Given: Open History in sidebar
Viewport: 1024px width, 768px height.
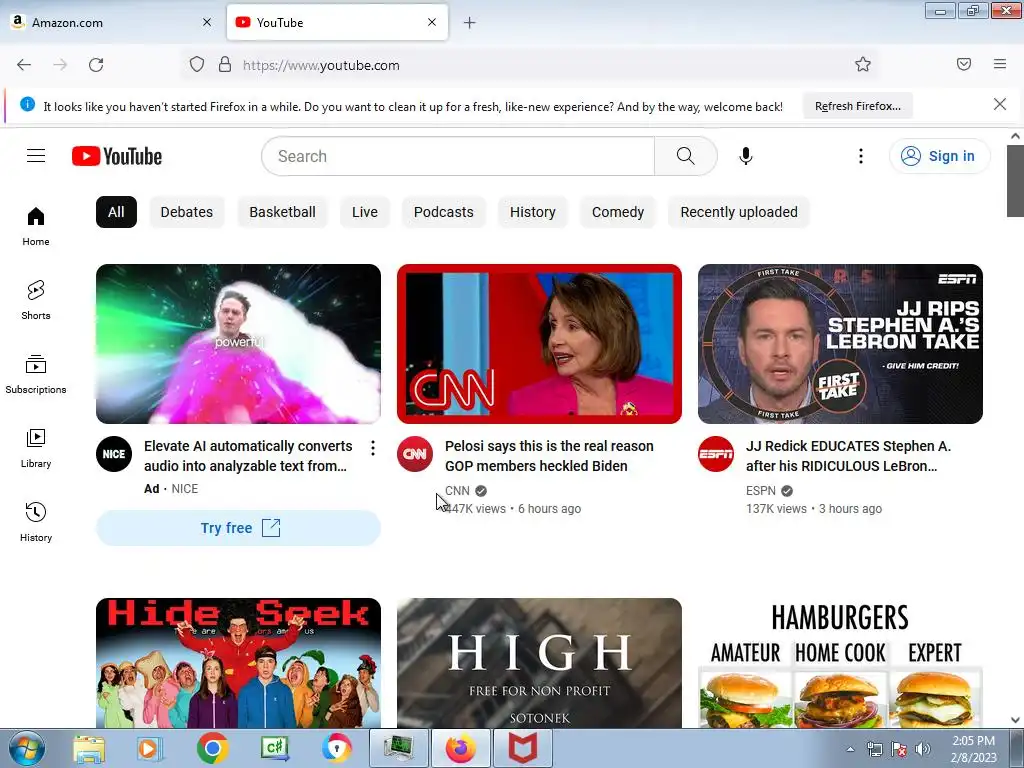Looking at the screenshot, I should (36, 522).
